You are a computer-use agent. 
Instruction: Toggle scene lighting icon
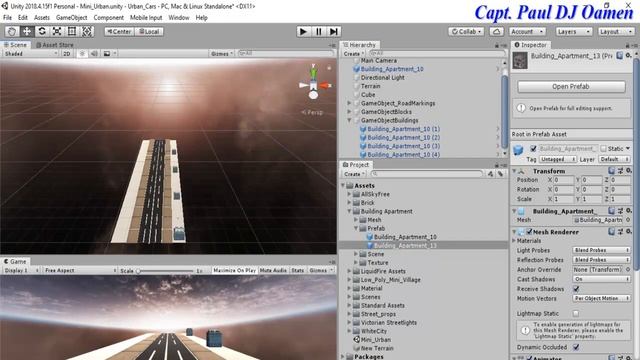click(82, 53)
